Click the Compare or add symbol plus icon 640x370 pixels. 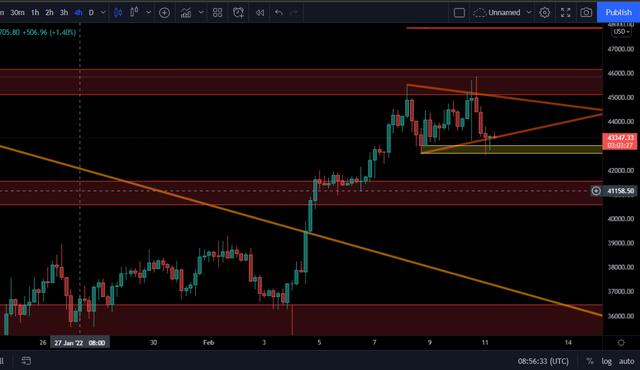[164, 13]
